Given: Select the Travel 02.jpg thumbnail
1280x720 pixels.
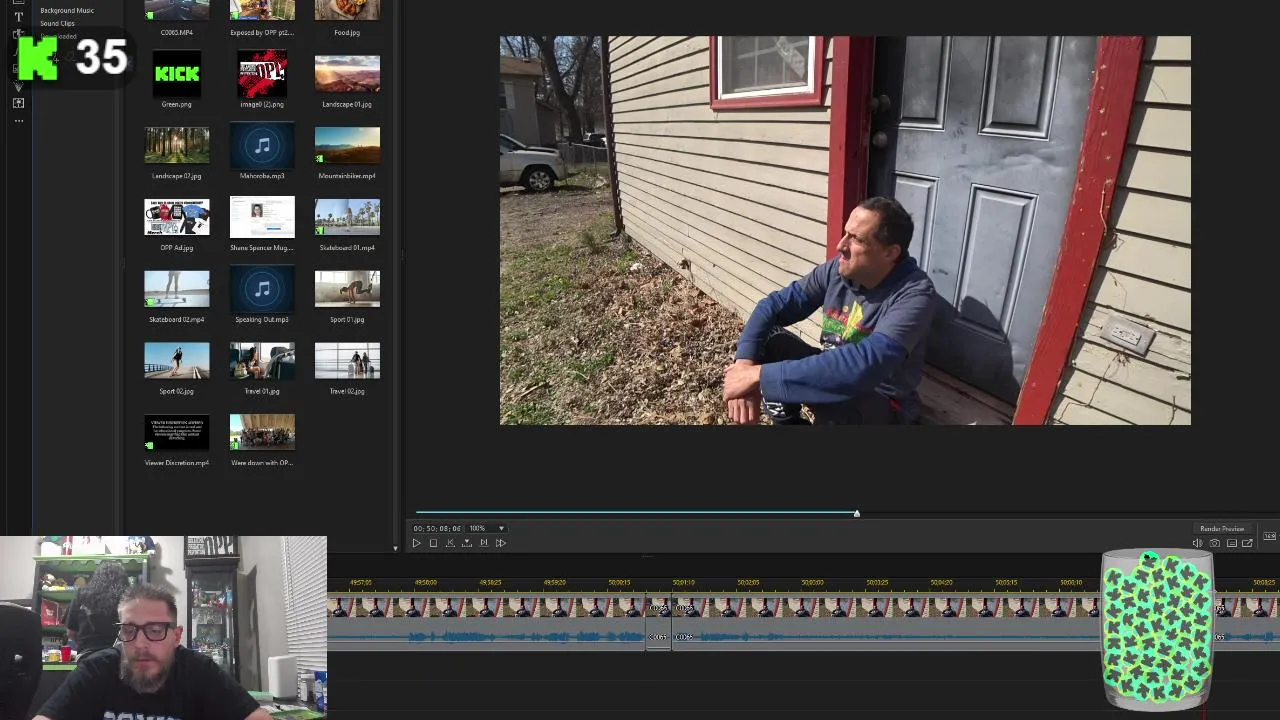Looking at the screenshot, I should pos(347,361).
